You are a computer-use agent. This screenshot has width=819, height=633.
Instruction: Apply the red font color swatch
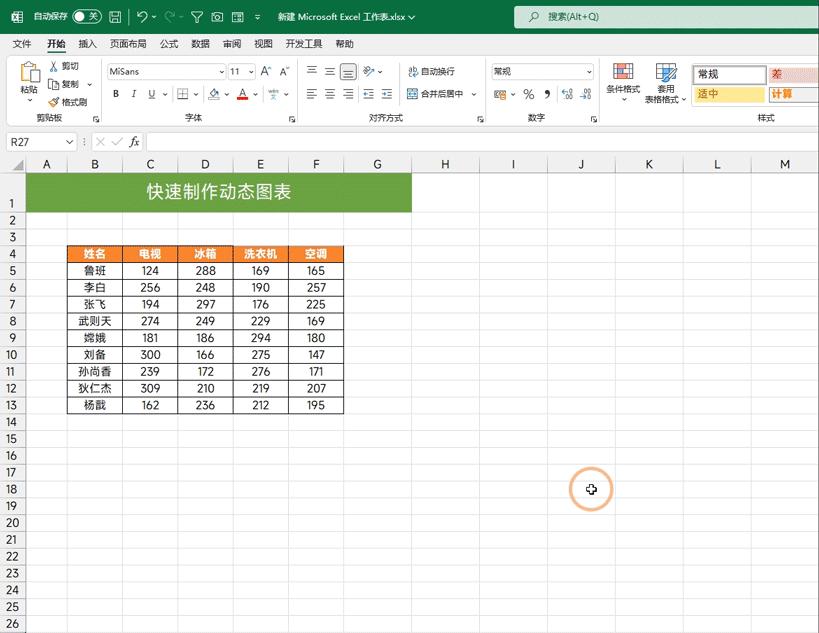pos(242,92)
